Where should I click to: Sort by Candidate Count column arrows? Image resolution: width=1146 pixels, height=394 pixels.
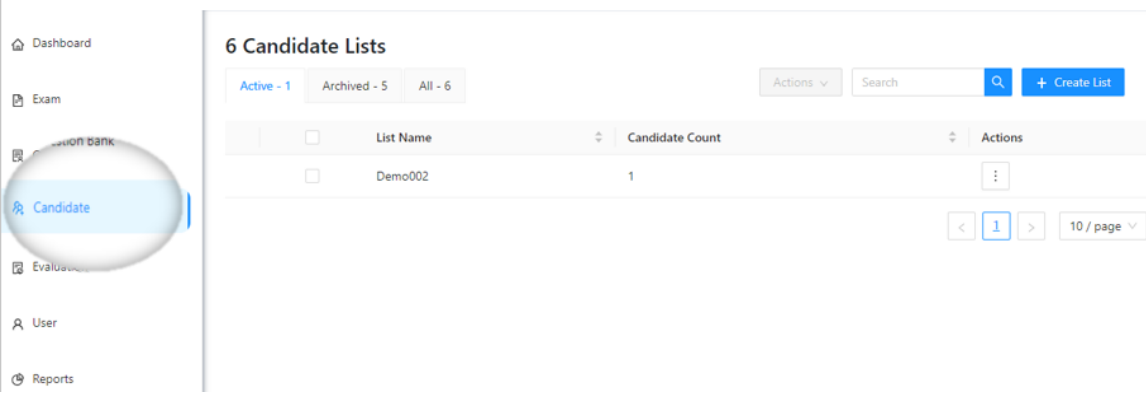pyautogui.click(x=952, y=137)
